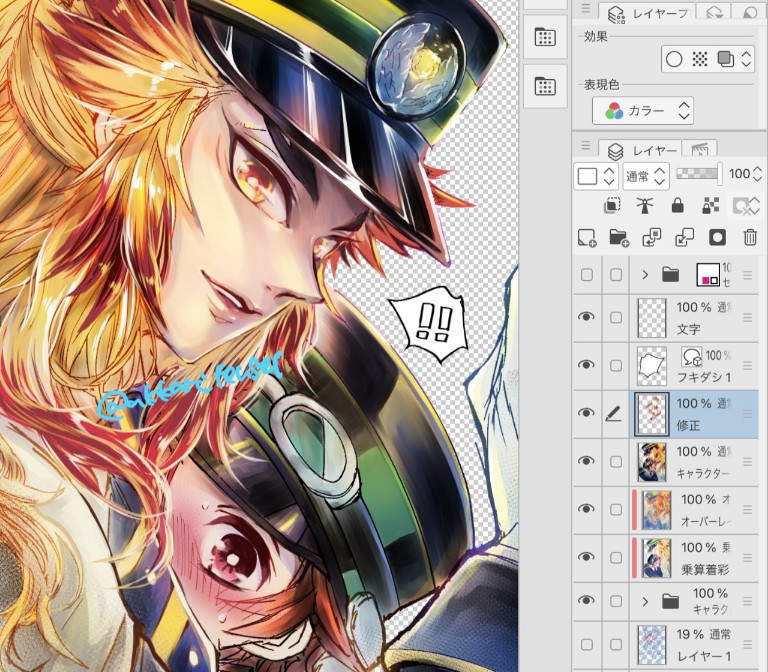Click folder icon of top hidden layer group
Viewport: 768px width, 672px height.
coord(671,275)
